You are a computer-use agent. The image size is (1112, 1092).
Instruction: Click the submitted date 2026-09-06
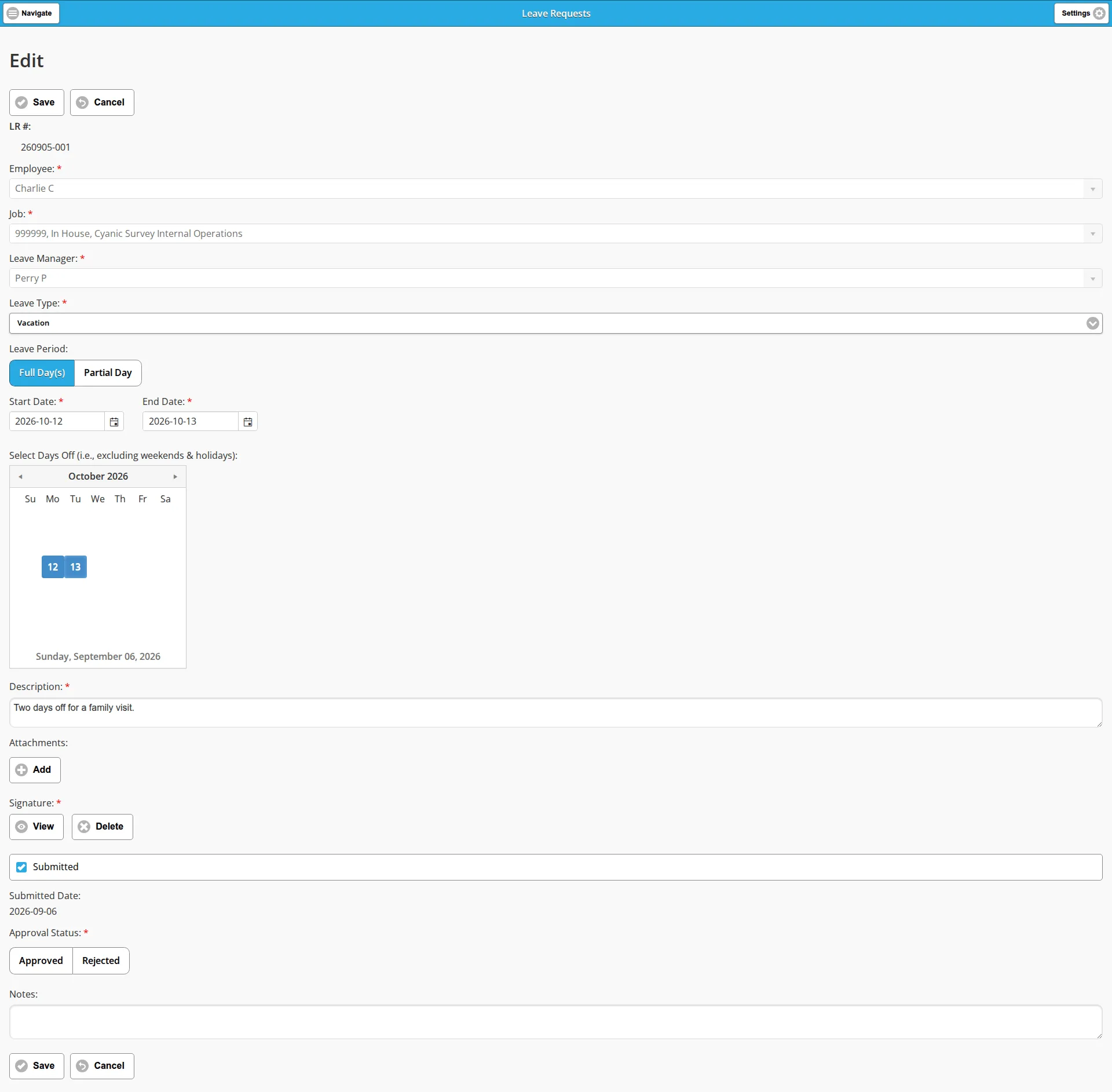point(33,912)
